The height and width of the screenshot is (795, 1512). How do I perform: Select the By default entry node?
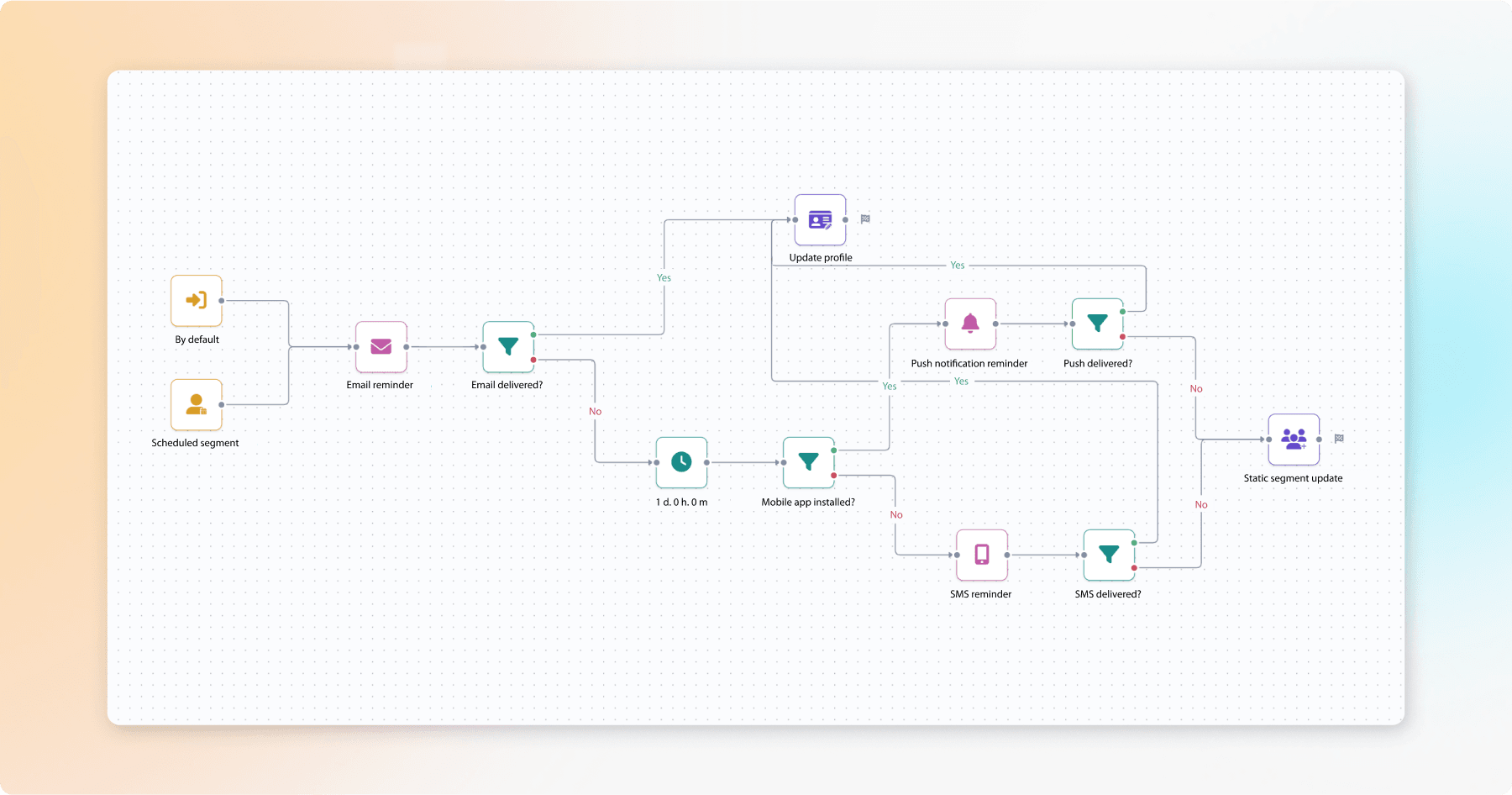coord(197,301)
